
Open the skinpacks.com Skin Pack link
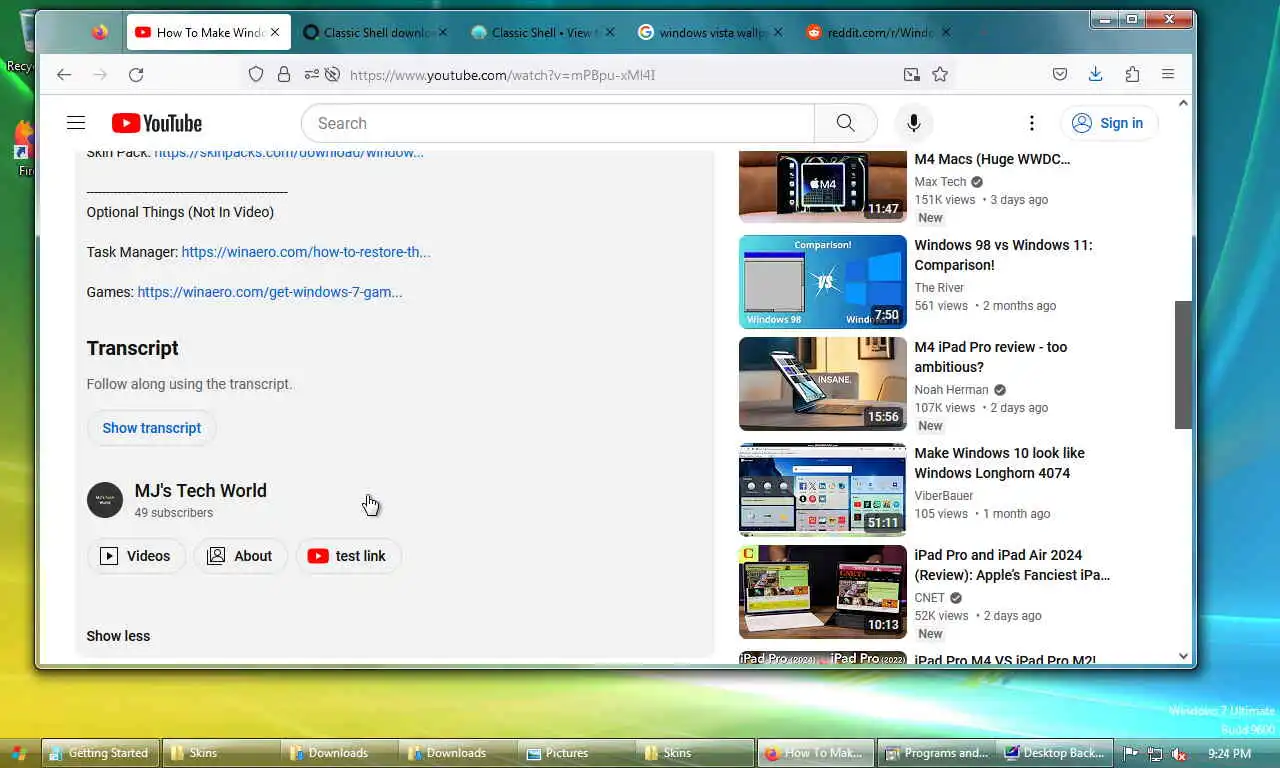coord(289,153)
